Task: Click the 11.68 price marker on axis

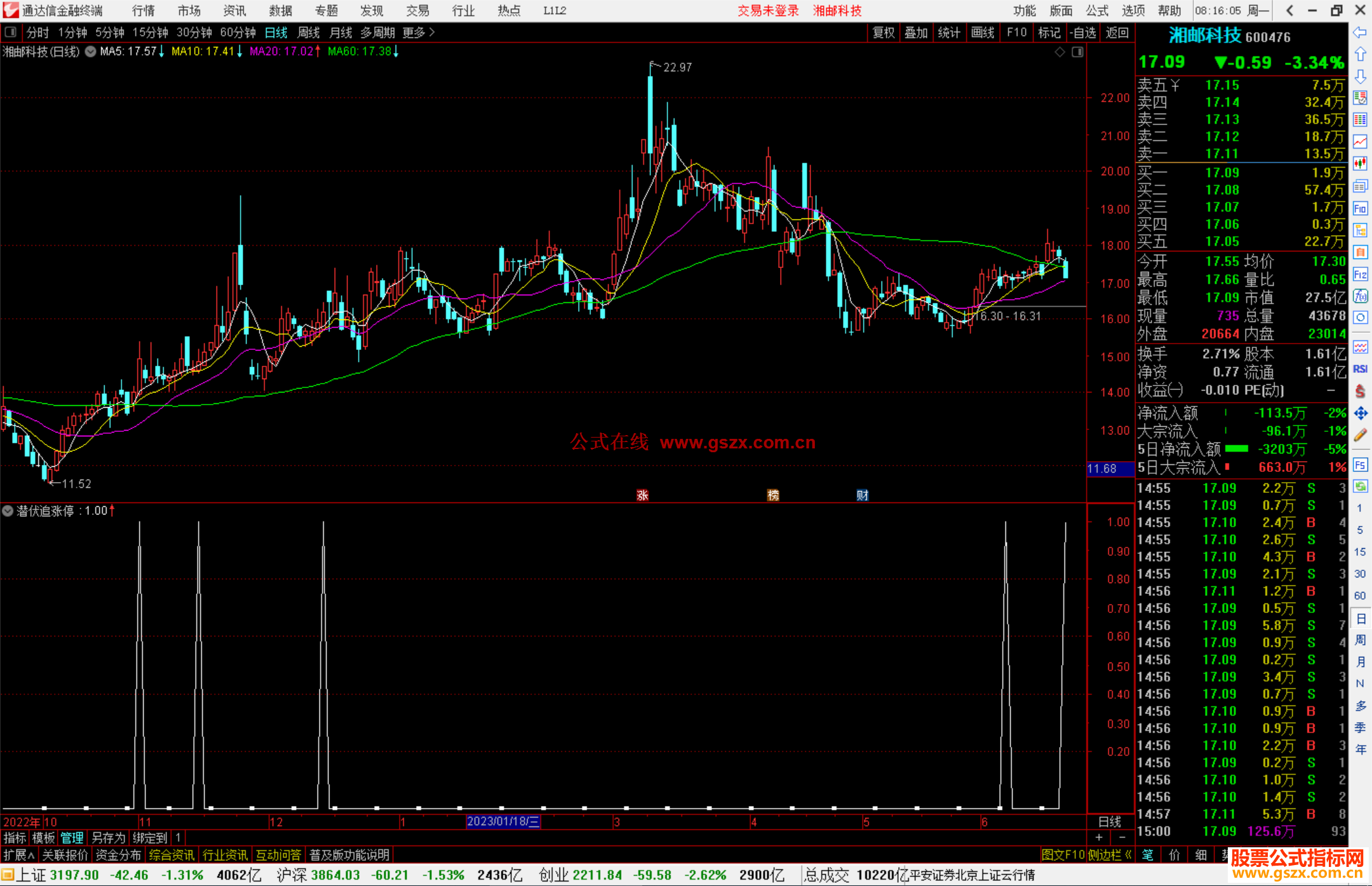Action: (1110, 469)
